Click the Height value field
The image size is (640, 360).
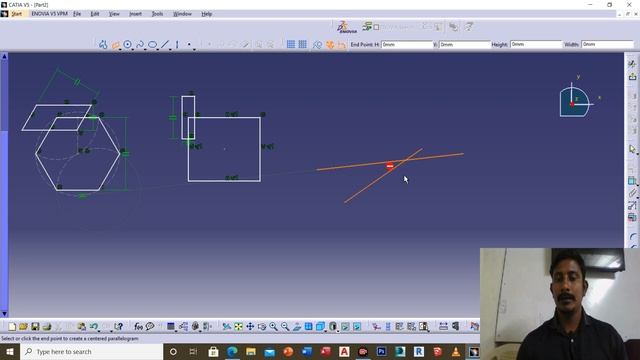(536, 44)
